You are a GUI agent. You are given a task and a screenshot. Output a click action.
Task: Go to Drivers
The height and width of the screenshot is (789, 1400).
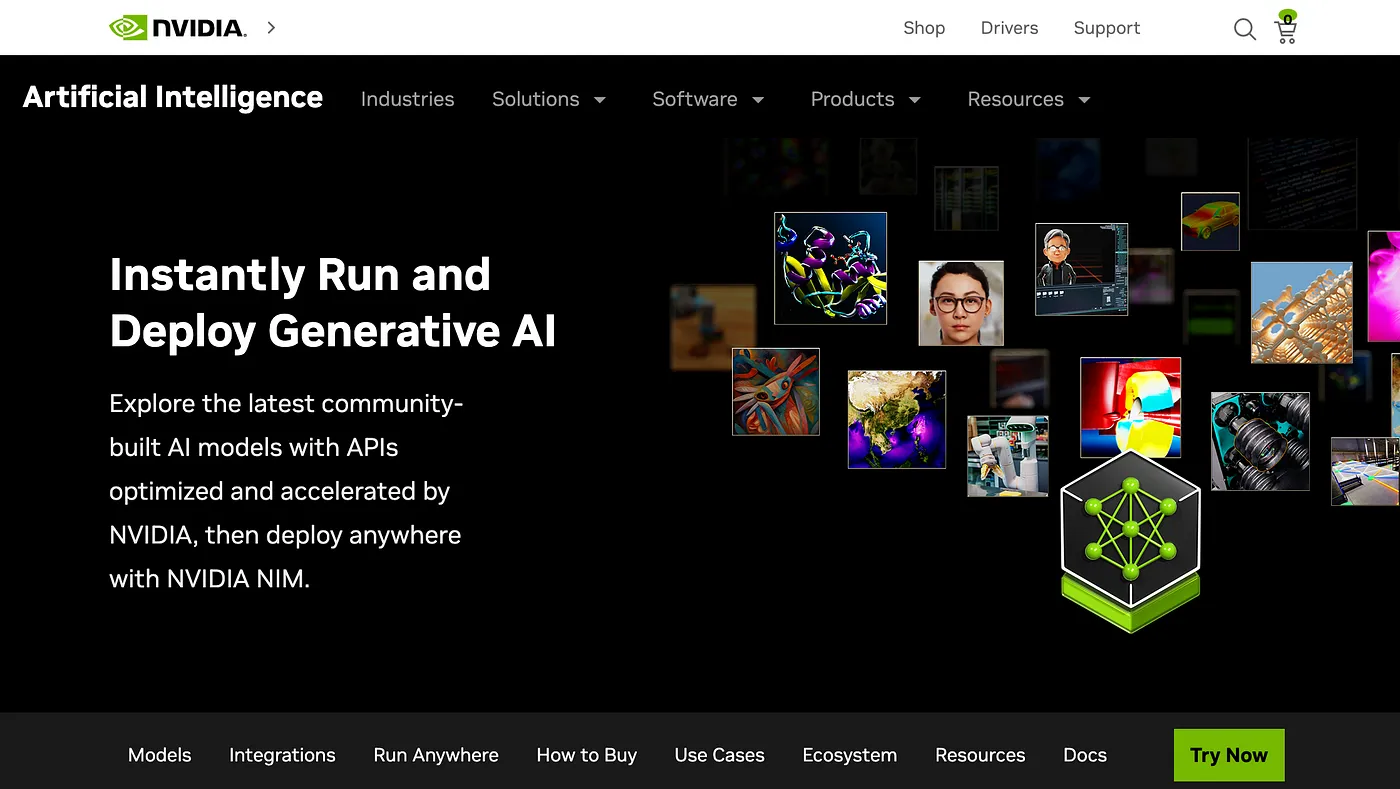tap(1009, 28)
